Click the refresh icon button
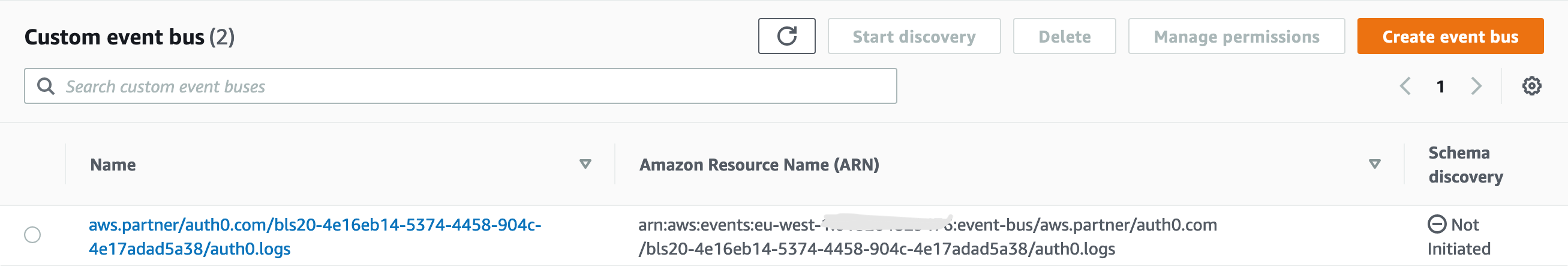 tap(786, 37)
